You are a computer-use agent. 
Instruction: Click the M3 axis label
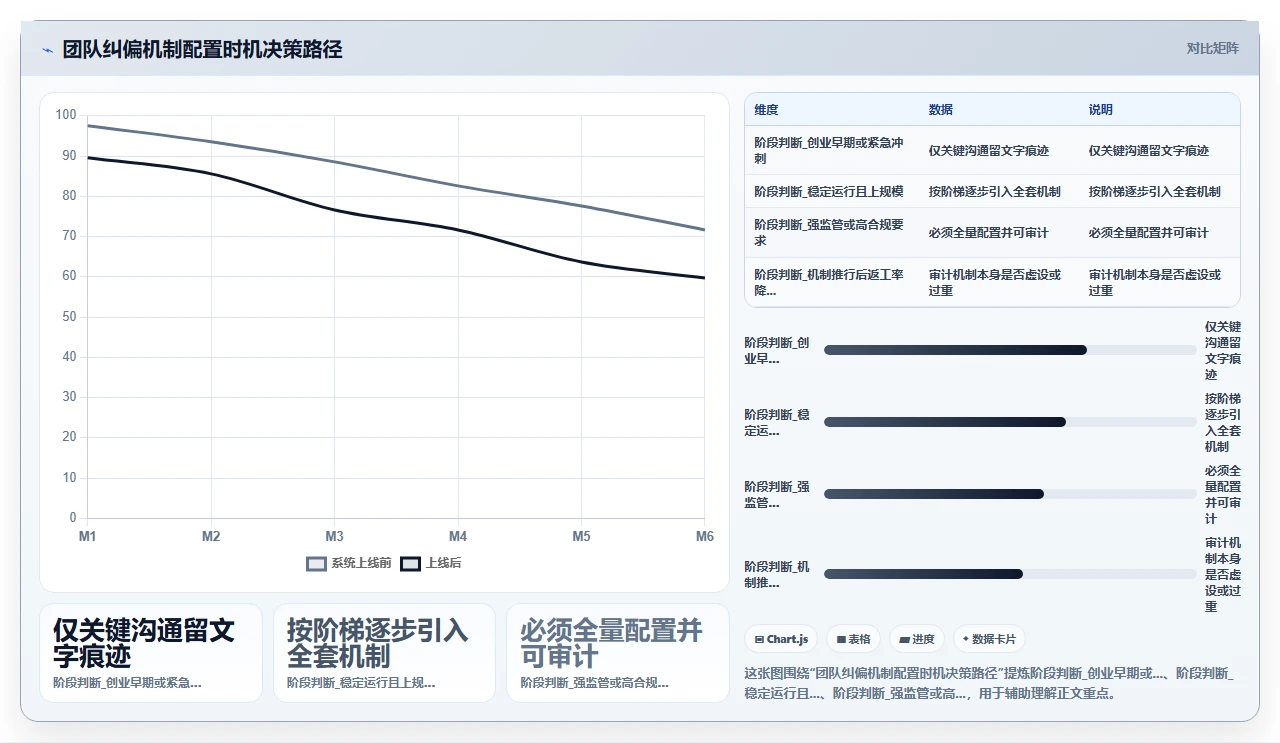[334, 537]
